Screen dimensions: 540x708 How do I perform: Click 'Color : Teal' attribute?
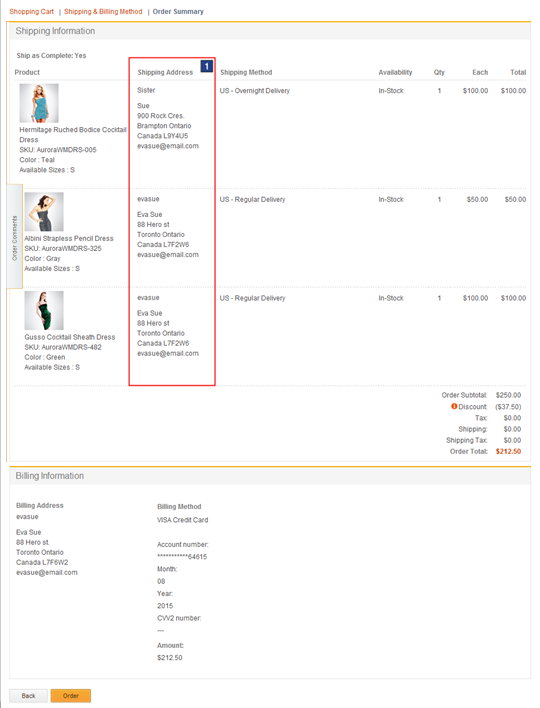pyautogui.click(x=37, y=160)
